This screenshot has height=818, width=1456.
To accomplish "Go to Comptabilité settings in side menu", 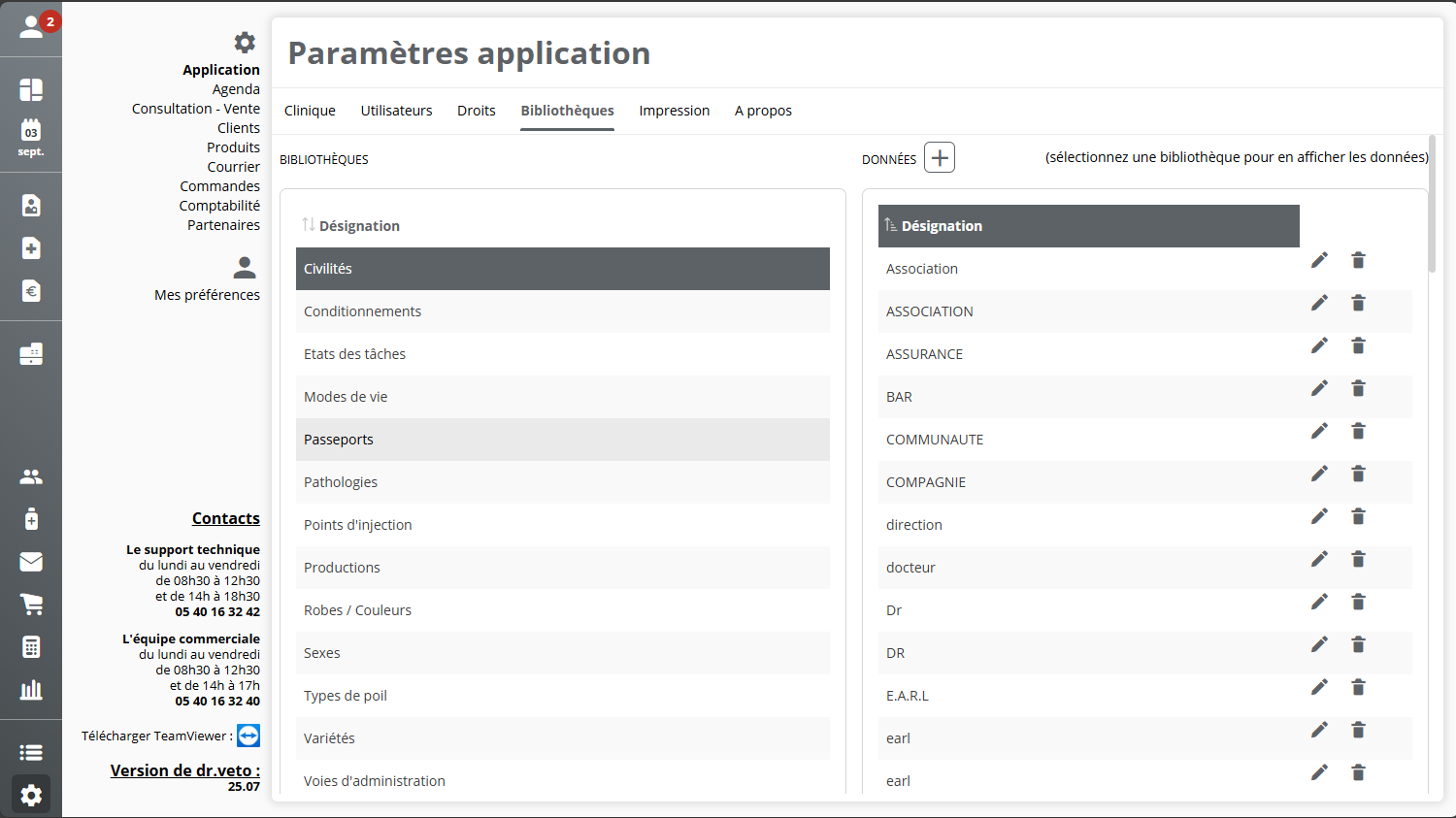I will (x=219, y=206).
